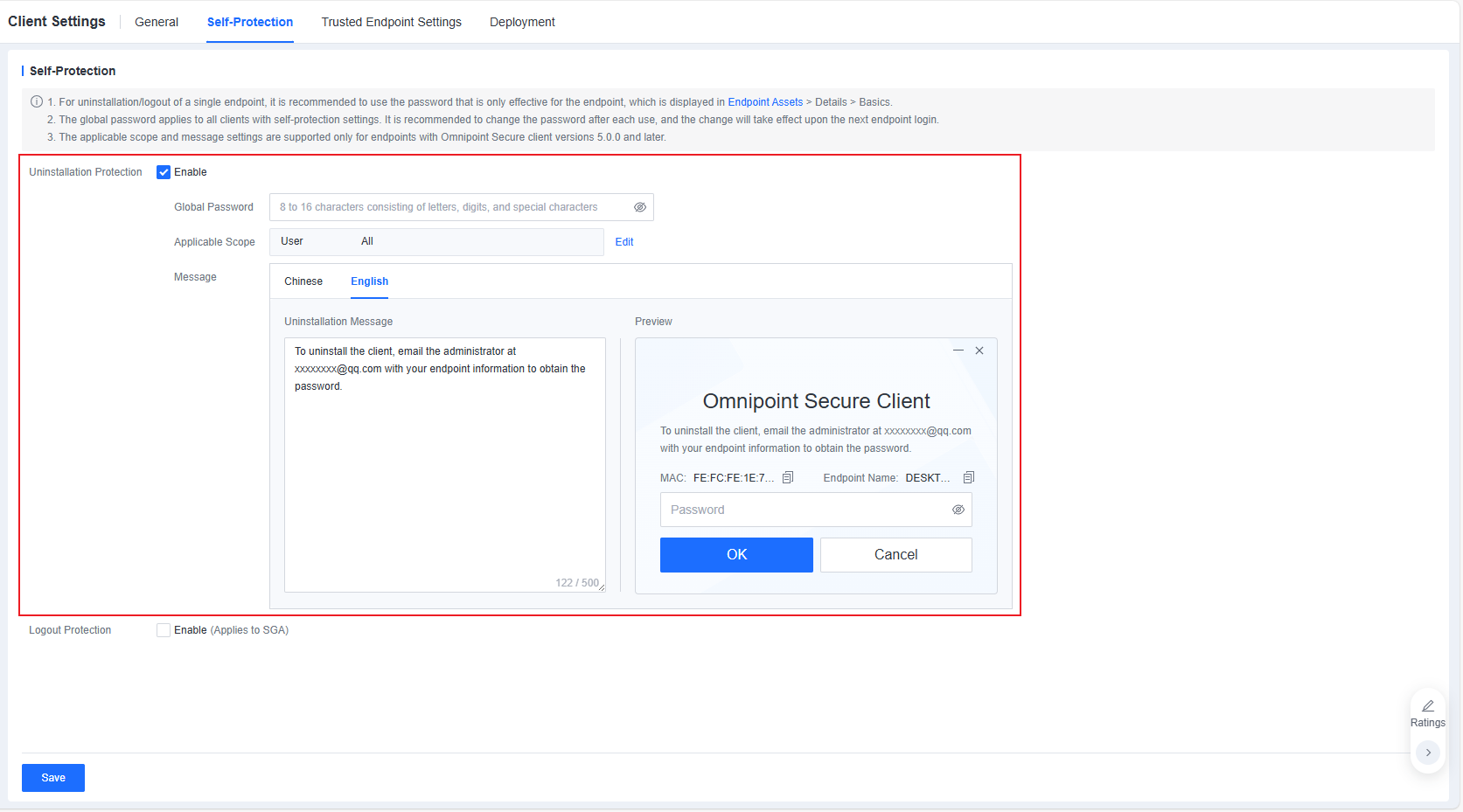1463x812 pixels.
Task: Click the 122 / 500 character counter
Action: click(x=577, y=583)
